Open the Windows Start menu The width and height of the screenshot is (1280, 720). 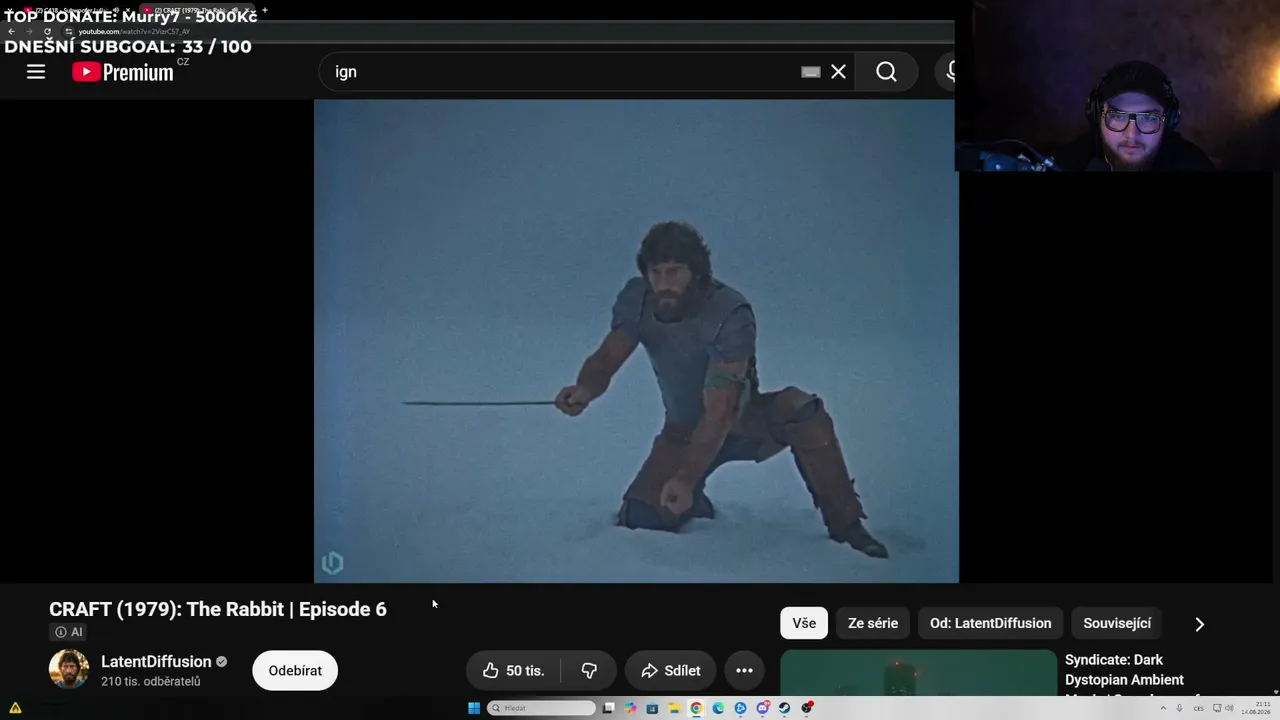pyautogui.click(x=474, y=708)
